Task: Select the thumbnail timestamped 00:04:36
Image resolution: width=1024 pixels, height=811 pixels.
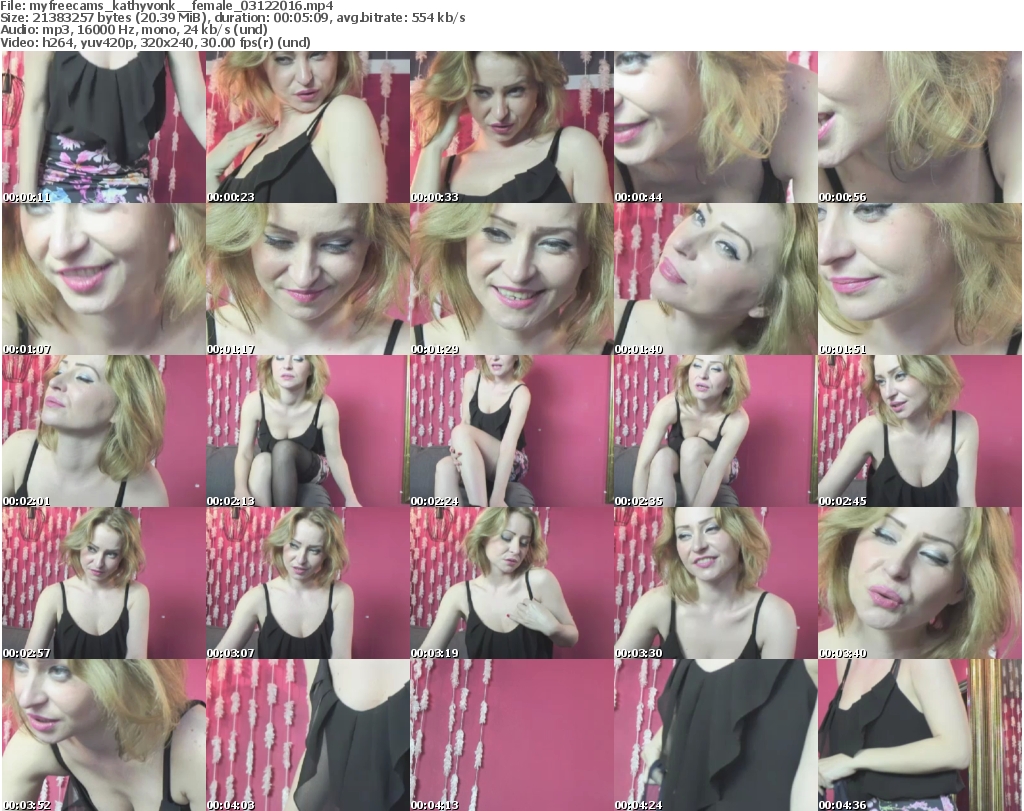Action: [x=920, y=735]
